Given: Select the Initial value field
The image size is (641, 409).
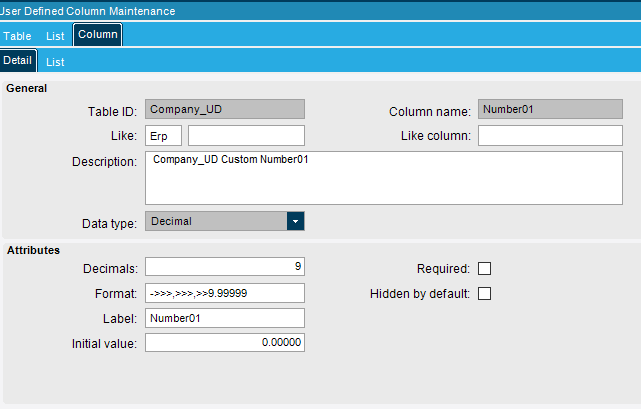Looking at the screenshot, I should 225,342.
